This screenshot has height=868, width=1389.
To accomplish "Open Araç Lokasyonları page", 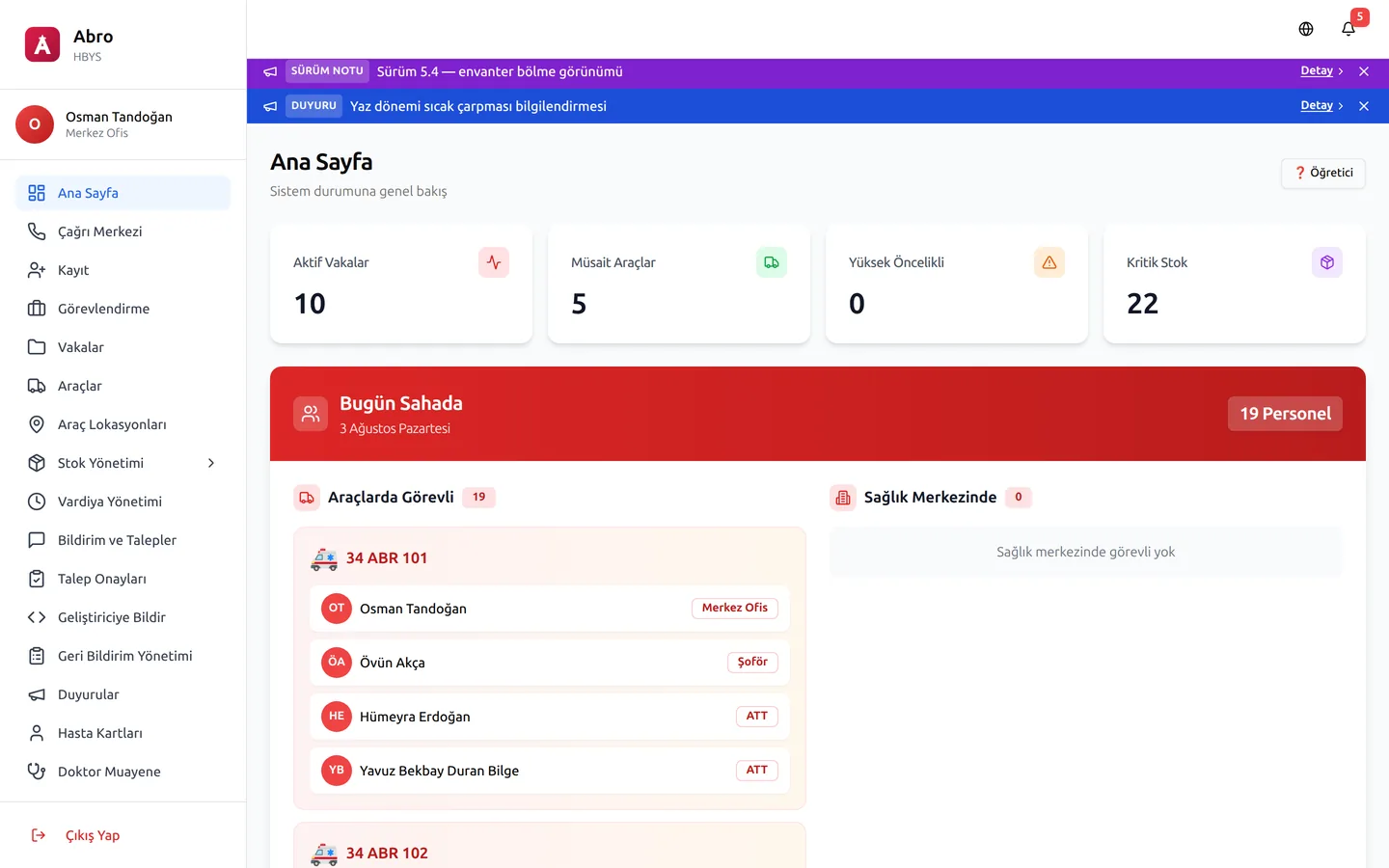I will tap(123, 424).
